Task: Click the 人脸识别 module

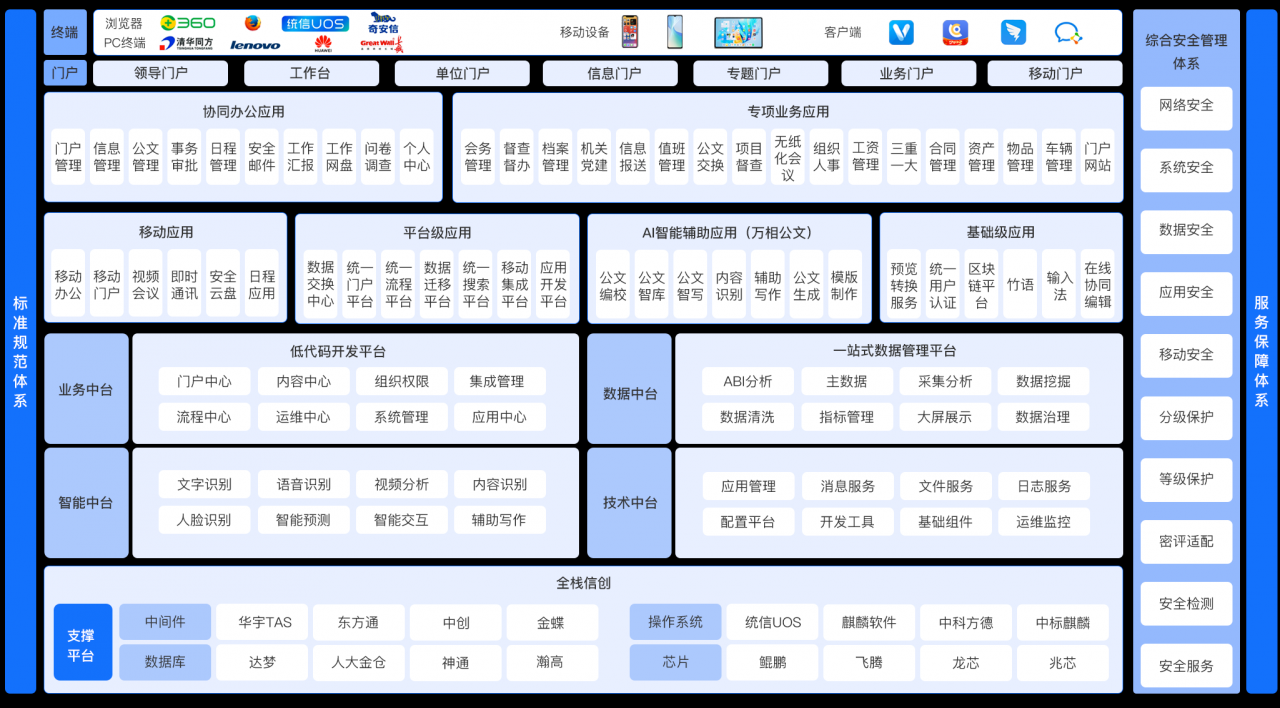Action: pyautogui.click(x=204, y=519)
